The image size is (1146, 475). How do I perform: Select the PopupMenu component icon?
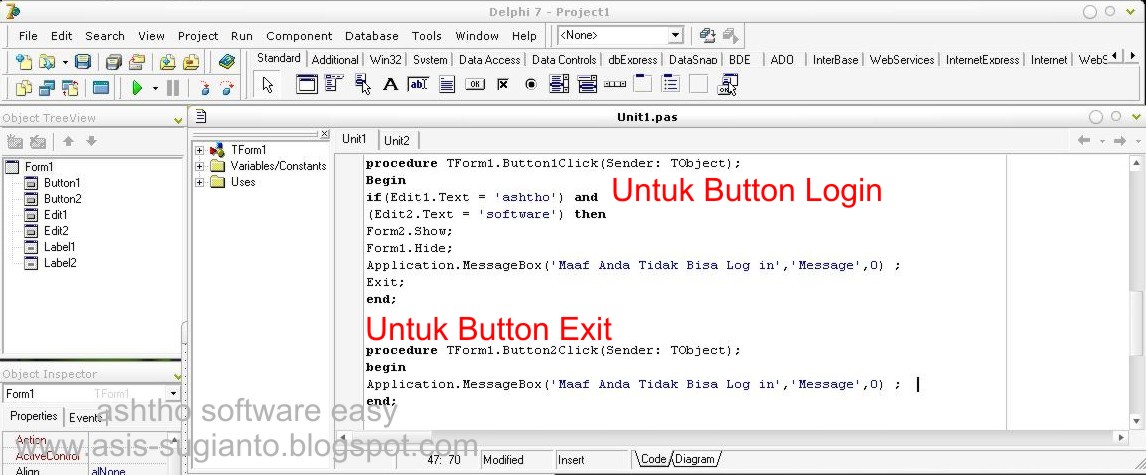(x=362, y=84)
